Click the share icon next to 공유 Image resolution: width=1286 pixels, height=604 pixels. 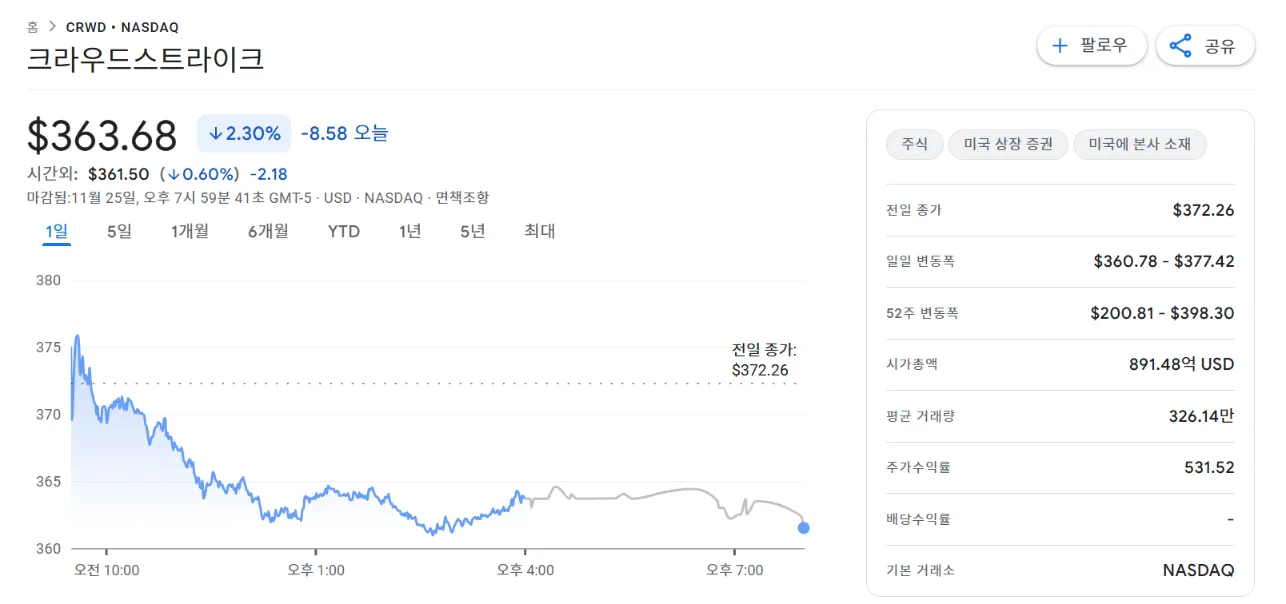tap(1179, 45)
